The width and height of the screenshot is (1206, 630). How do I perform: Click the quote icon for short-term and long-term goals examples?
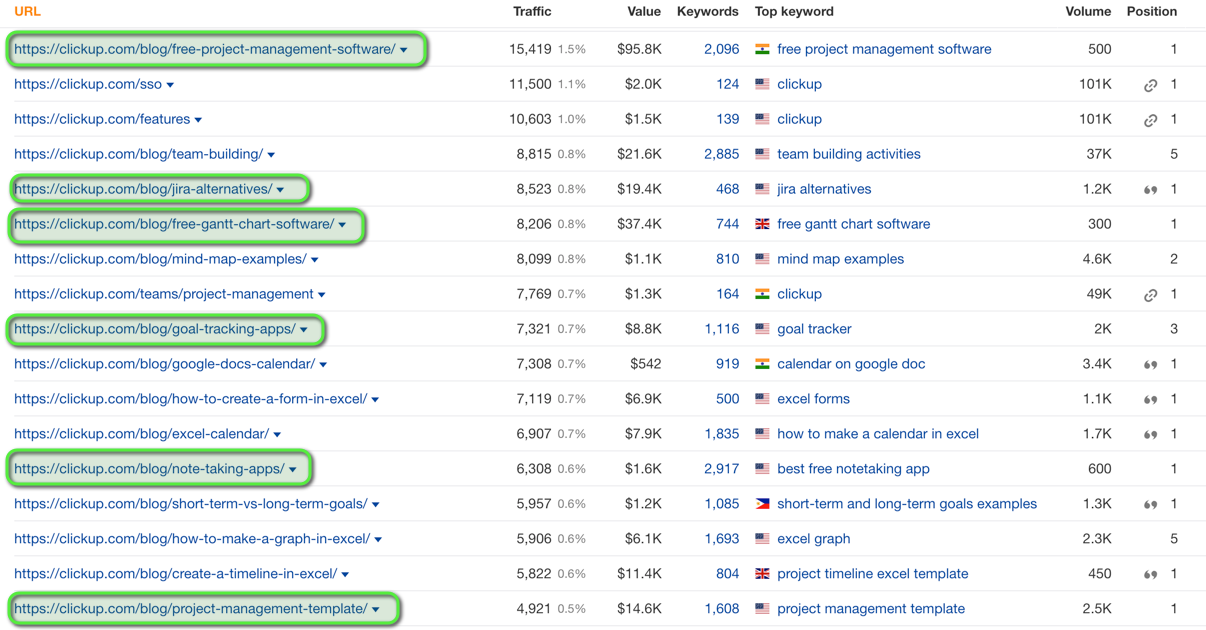coord(1150,505)
